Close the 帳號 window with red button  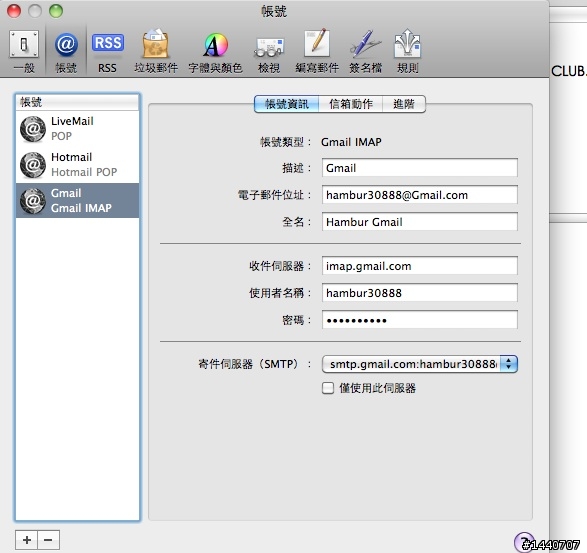pos(14,11)
